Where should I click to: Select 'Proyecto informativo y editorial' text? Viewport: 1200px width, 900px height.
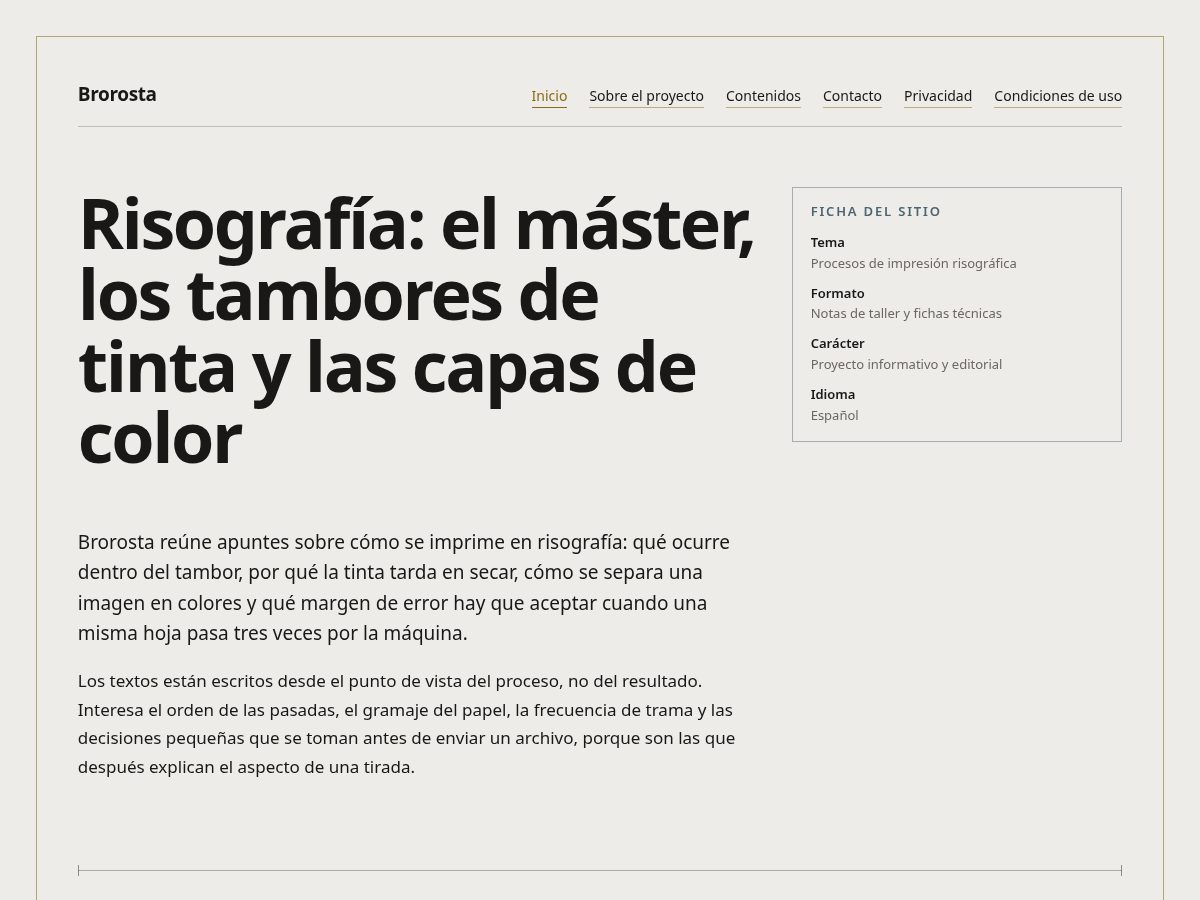click(x=906, y=364)
